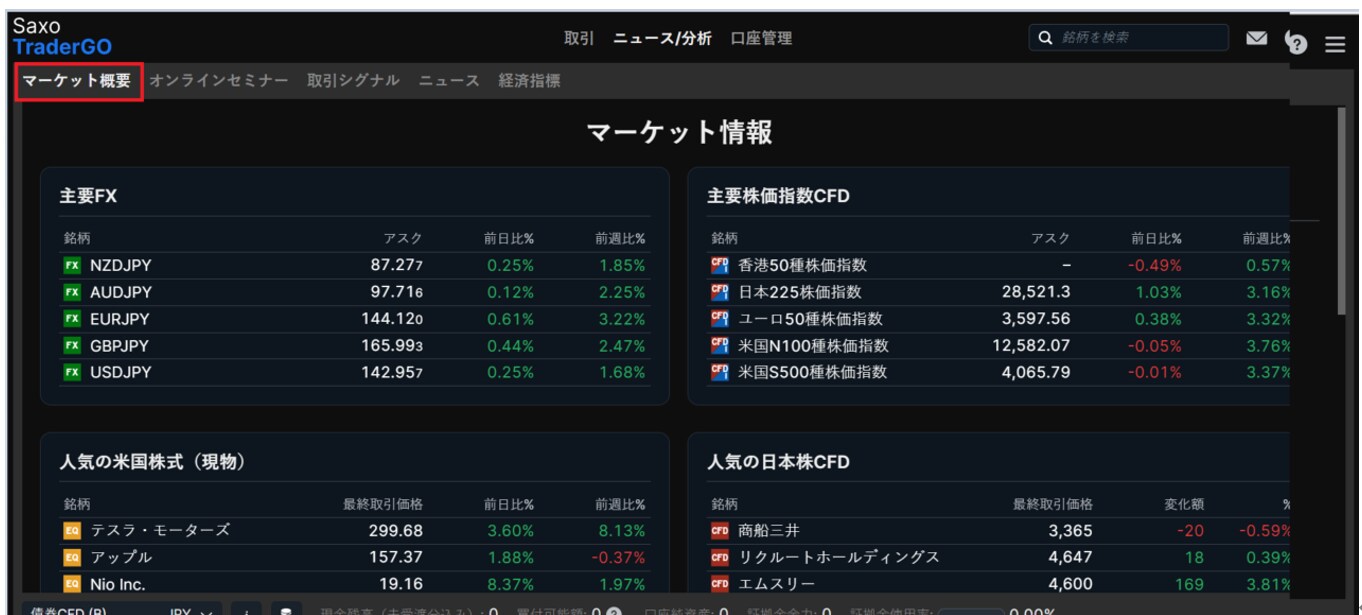Open the 口座管理 top menu
1362x615 pixels.
(760, 38)
